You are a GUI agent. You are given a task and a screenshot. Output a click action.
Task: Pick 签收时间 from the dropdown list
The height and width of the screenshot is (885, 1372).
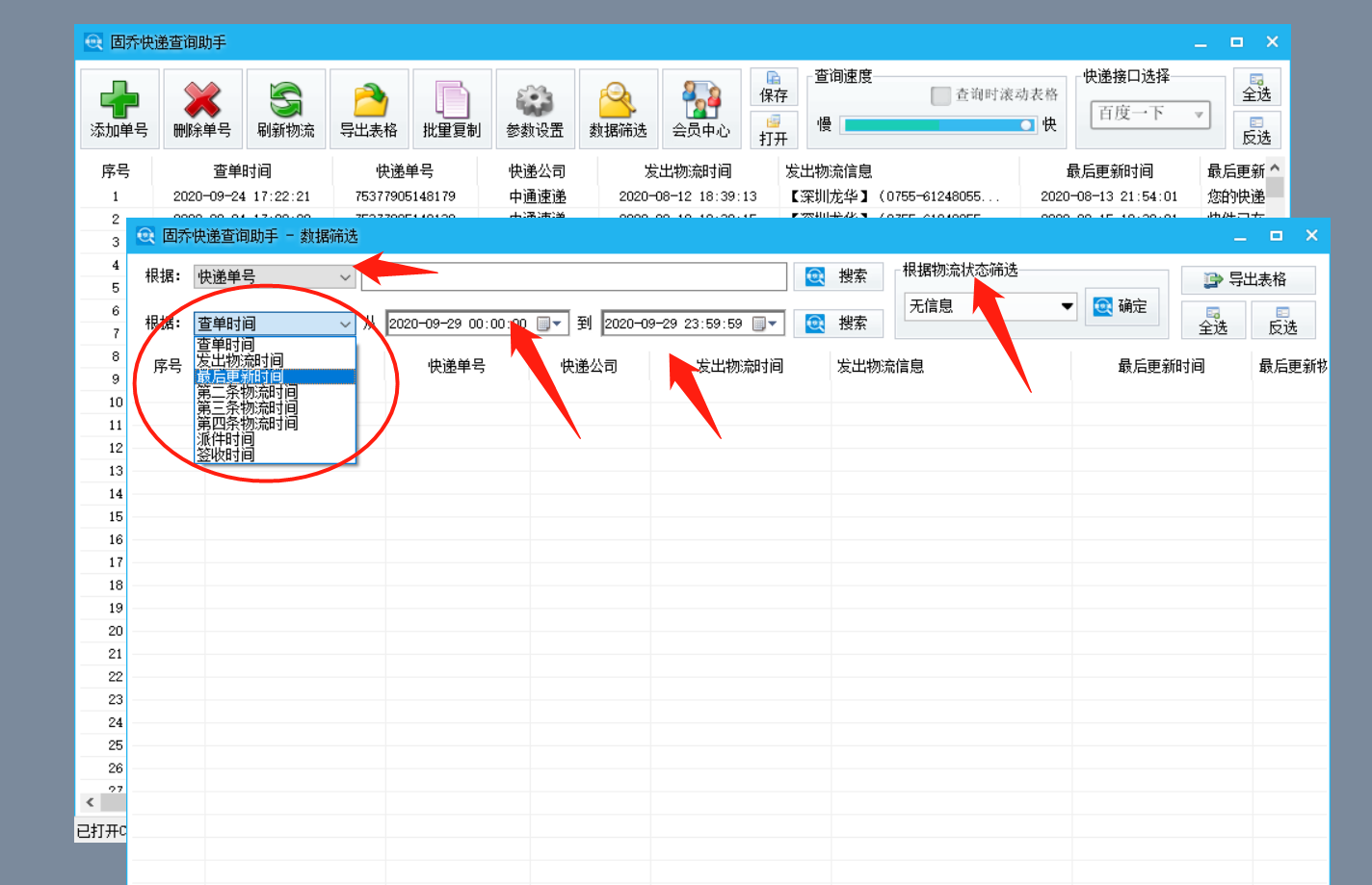(275, 455)
